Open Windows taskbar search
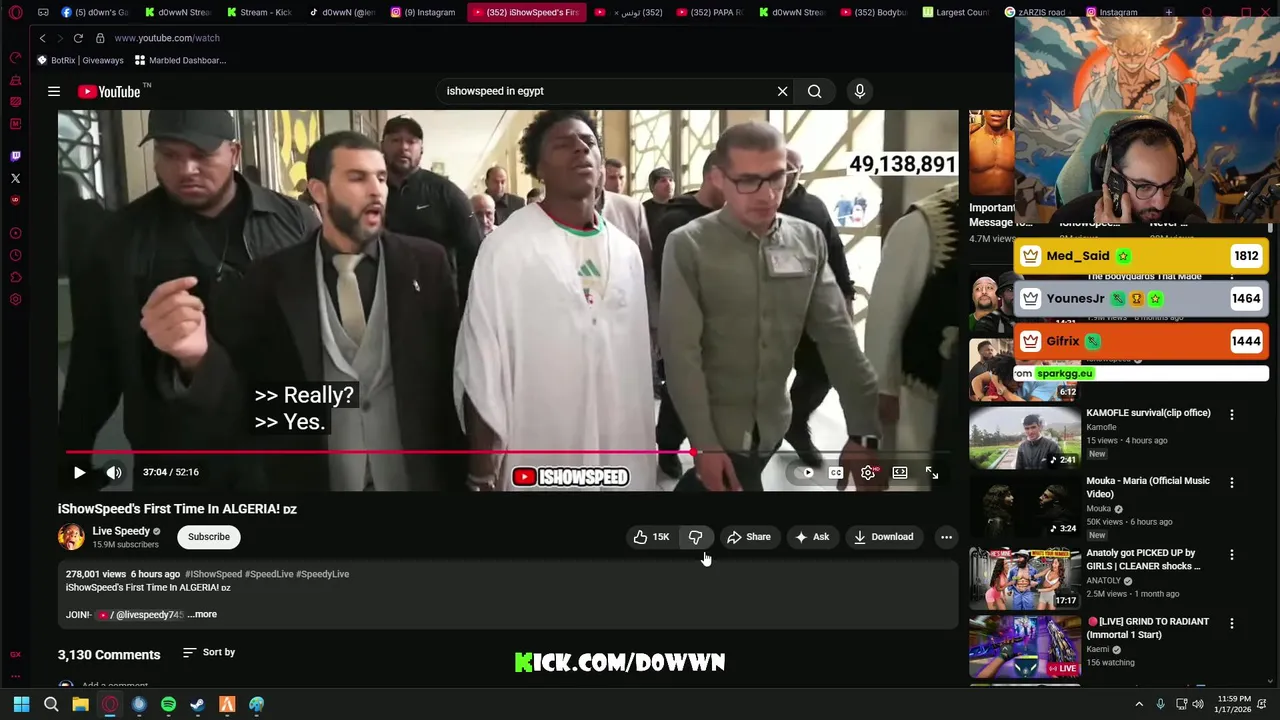 pos(51,704)
